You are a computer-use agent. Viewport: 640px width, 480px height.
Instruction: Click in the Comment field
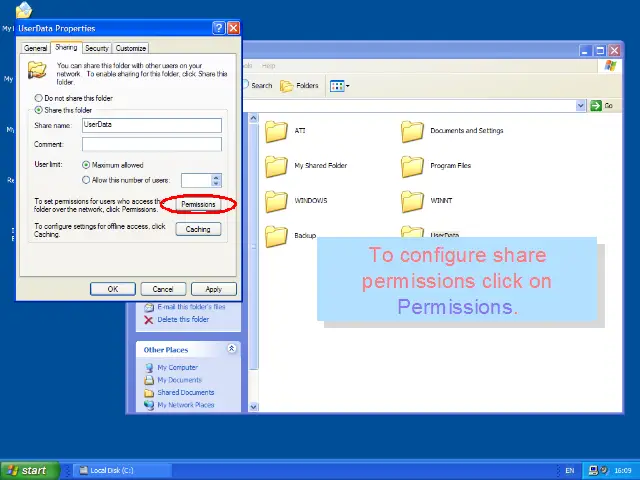pos(152,144)
